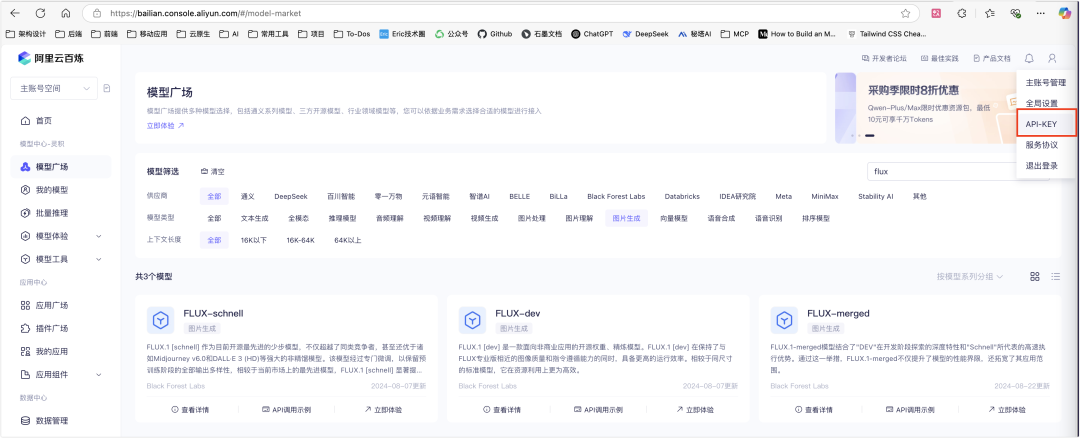Screen dimensions: 1080x438
Task: Expand the 模型体验 sidebar group
Action: (x=61, y=236)
